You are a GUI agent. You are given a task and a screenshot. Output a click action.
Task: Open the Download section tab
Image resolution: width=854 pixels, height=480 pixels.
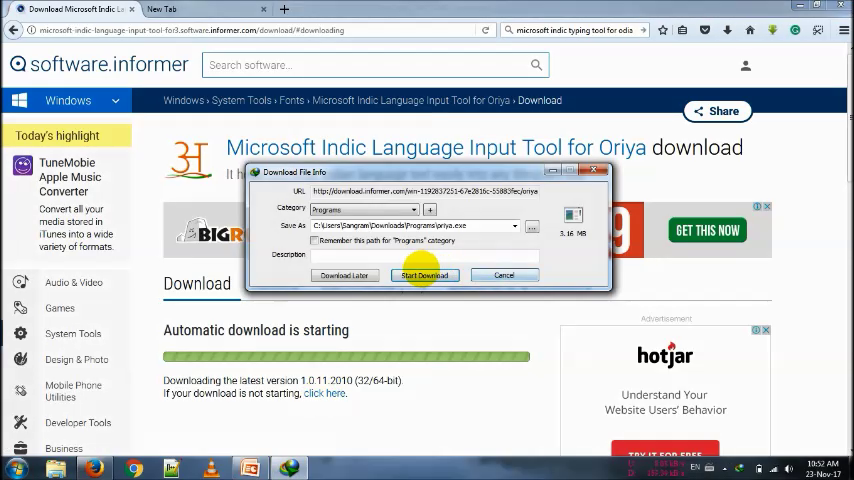pyautogui.click(x=197, y=284)
